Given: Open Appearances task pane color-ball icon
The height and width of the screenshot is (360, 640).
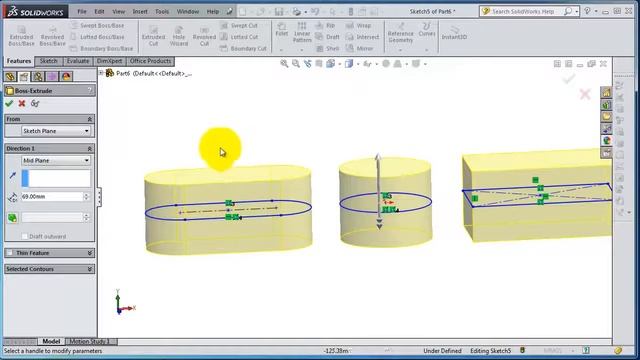Looking at the screenshot, I should click(x=607, y=141).
